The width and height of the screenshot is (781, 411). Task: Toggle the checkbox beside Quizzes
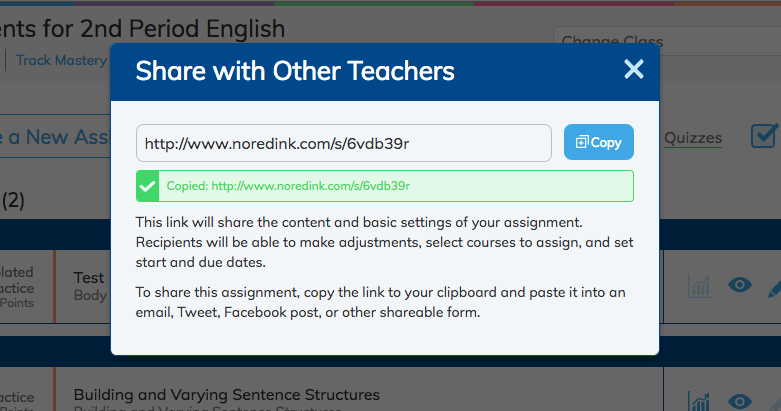(764, 136)
